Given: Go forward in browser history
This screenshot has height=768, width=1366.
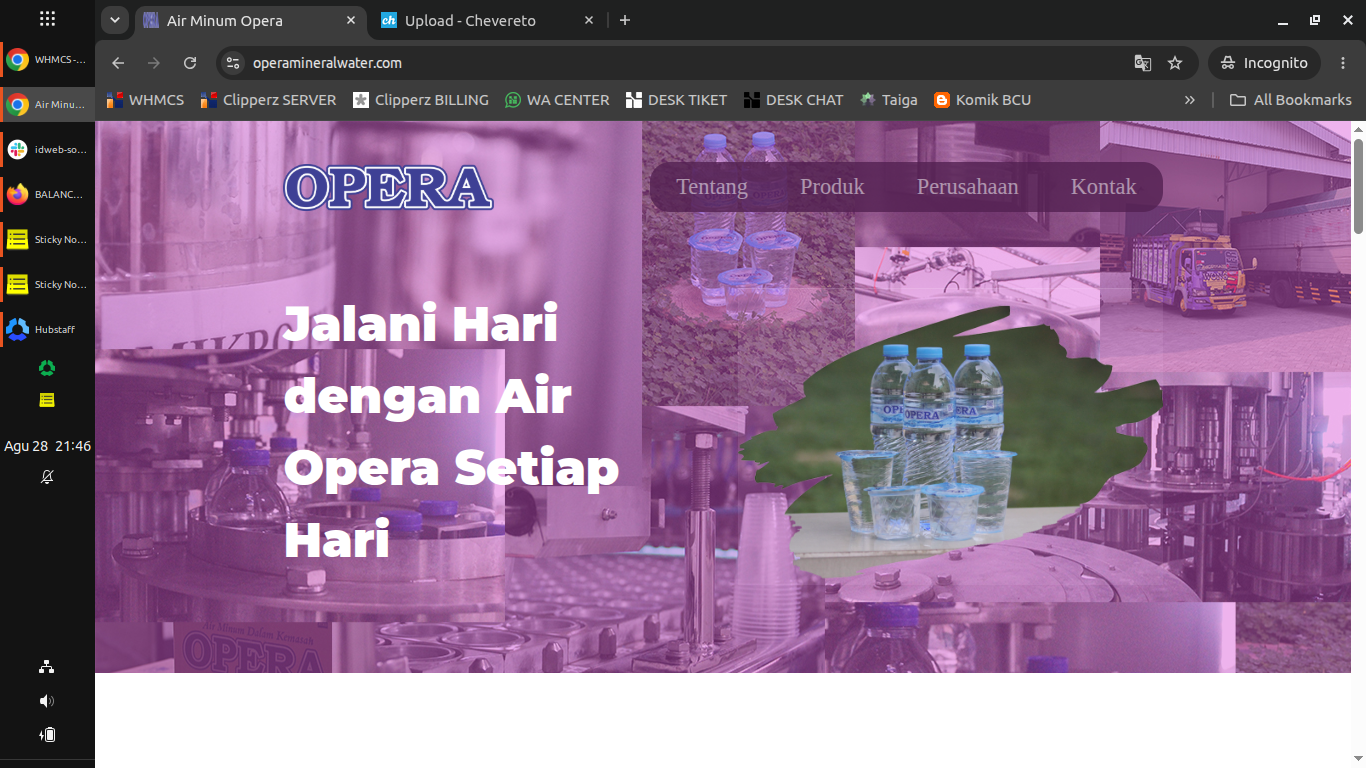Looking at the screenshot, I should coord(154,63).
